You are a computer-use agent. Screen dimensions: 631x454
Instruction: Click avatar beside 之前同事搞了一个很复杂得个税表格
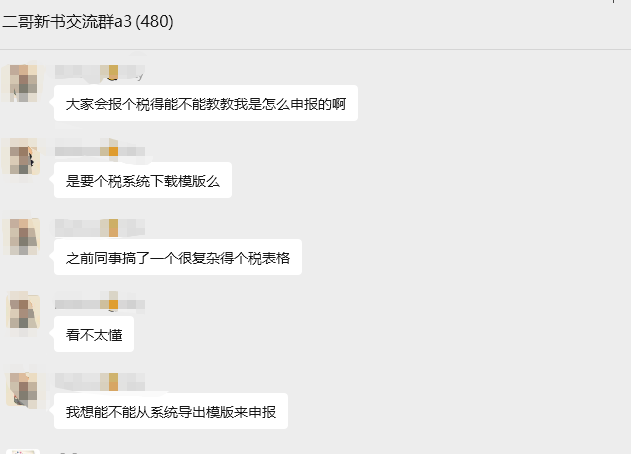pos(23,235)
